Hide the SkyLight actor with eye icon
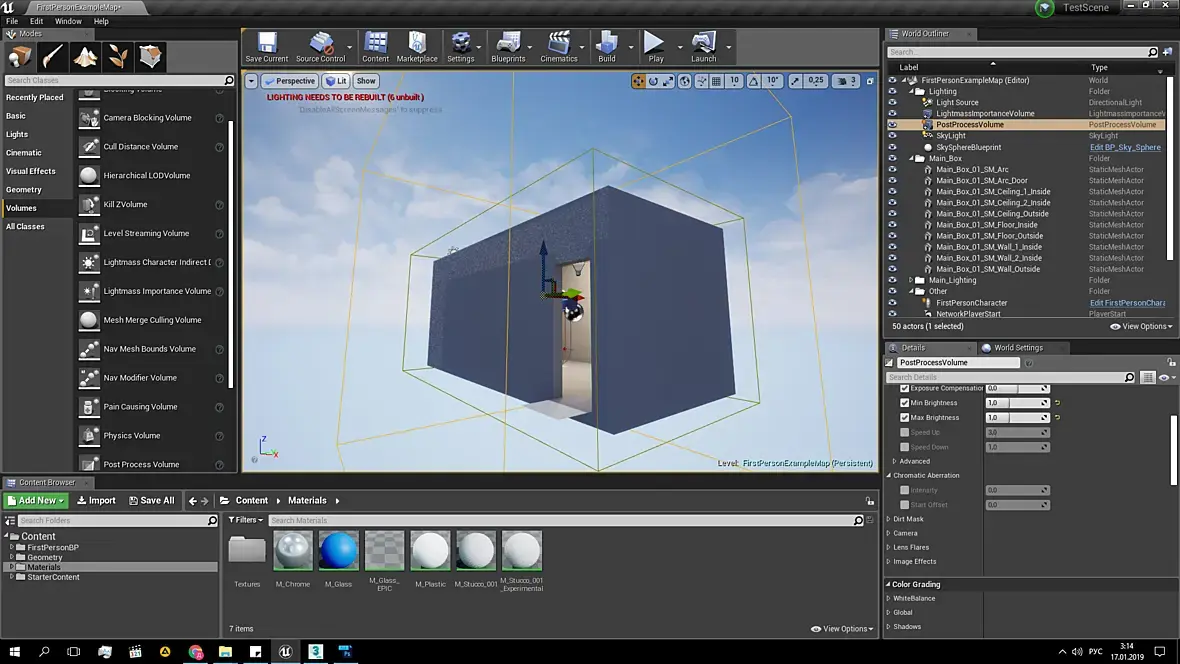 [892, 136]
